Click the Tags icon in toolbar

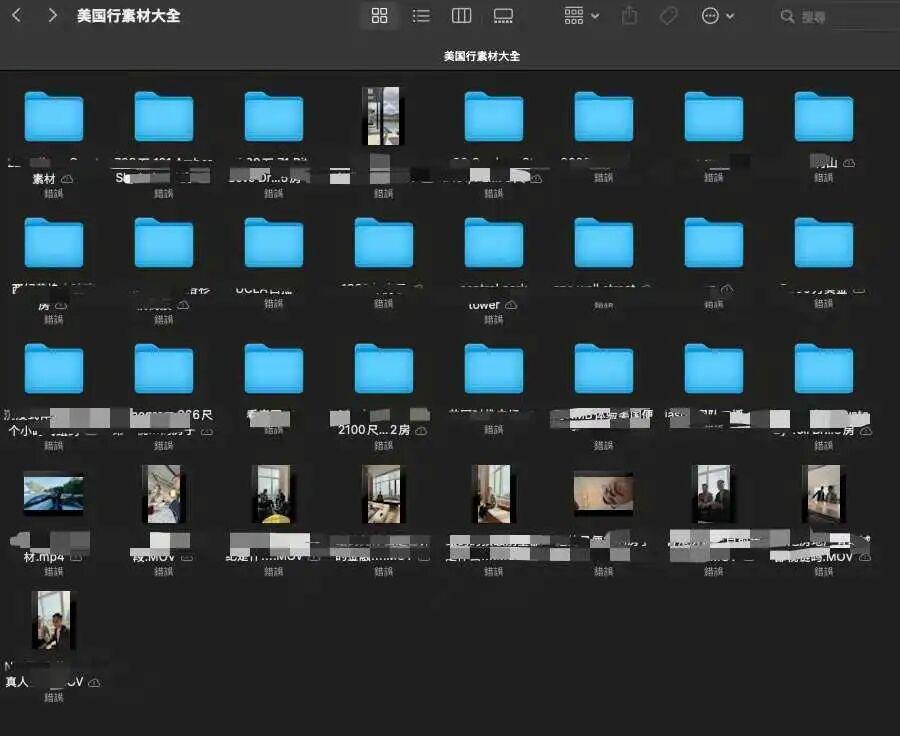coord(668,16)
